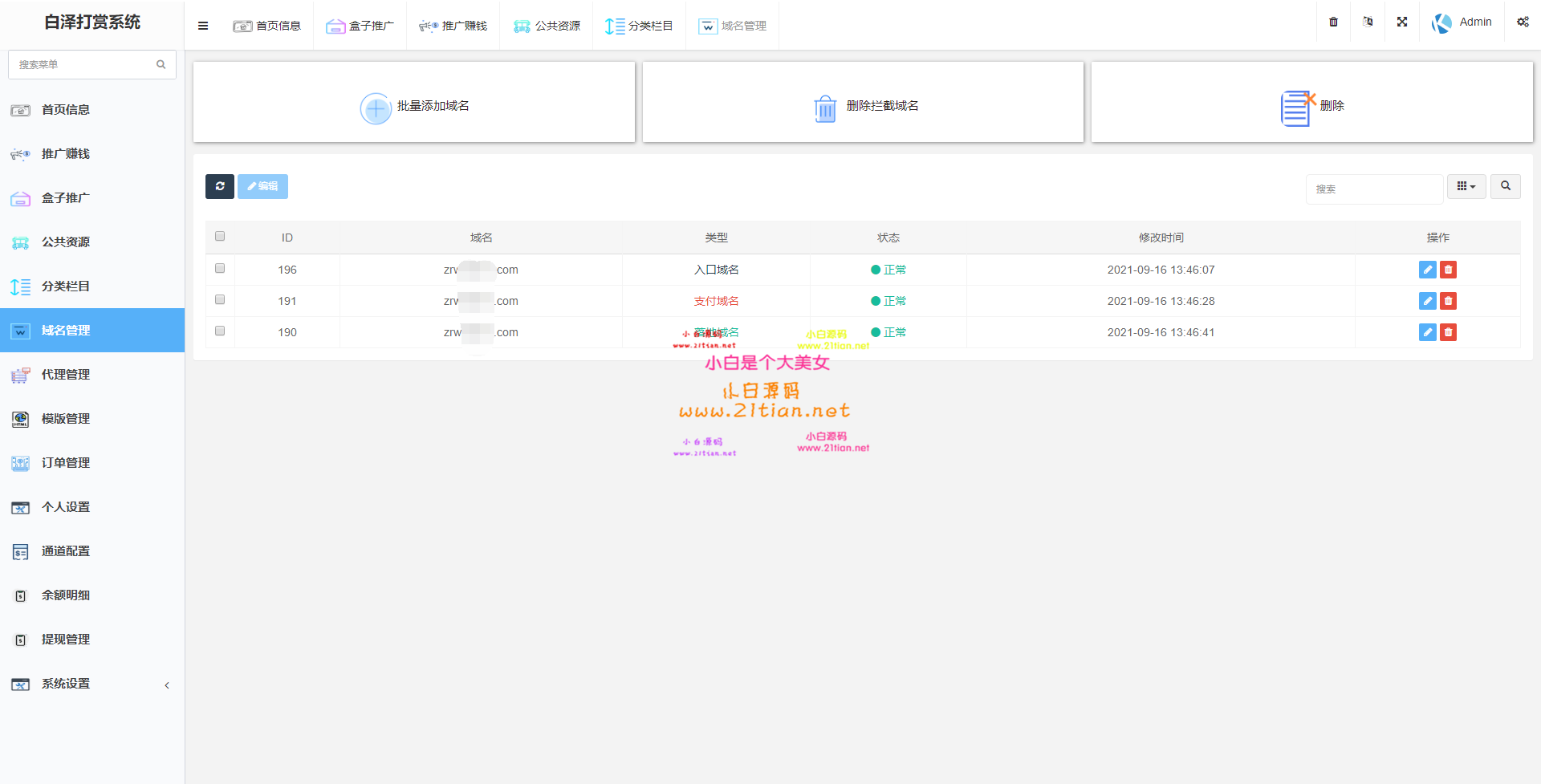Click timestamp 2021-09-16 13:46:41
The width and height of the screenshot is (1541, 784).
point(1161,332)
